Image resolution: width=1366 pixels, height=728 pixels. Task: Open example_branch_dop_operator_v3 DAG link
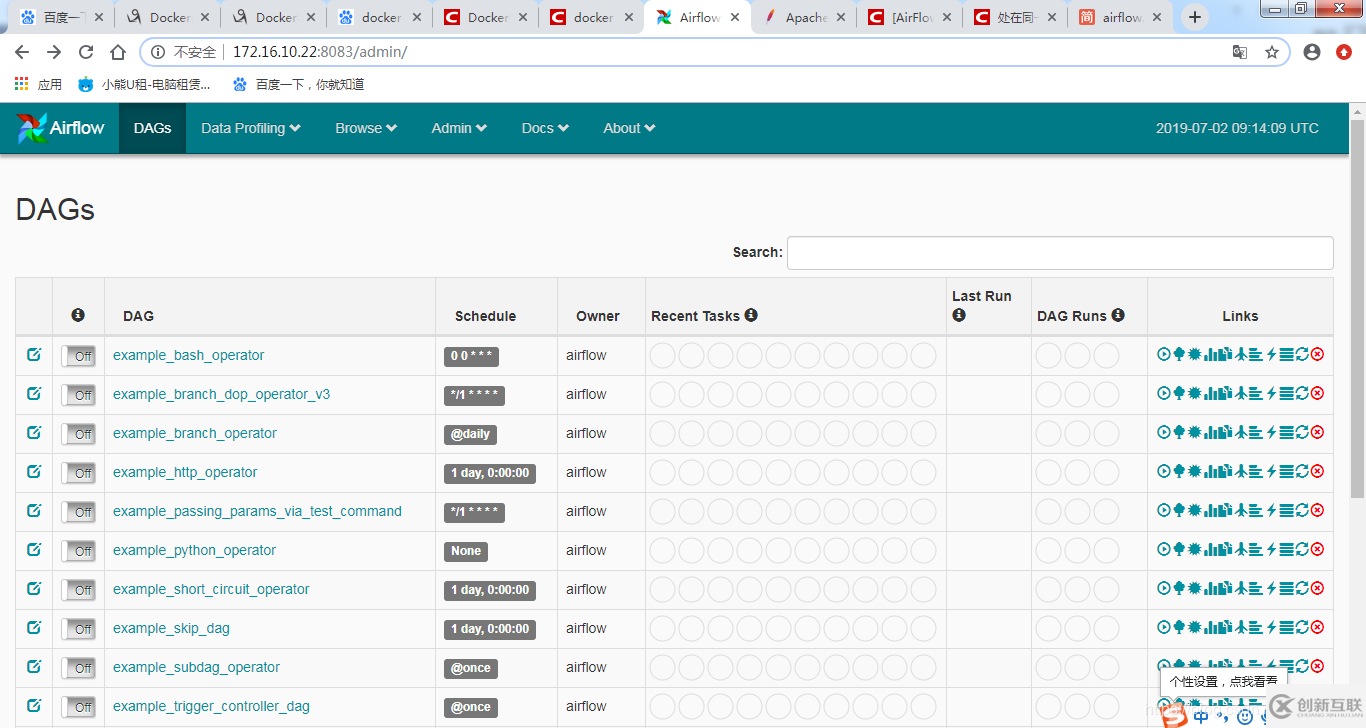tap(221, 394)
